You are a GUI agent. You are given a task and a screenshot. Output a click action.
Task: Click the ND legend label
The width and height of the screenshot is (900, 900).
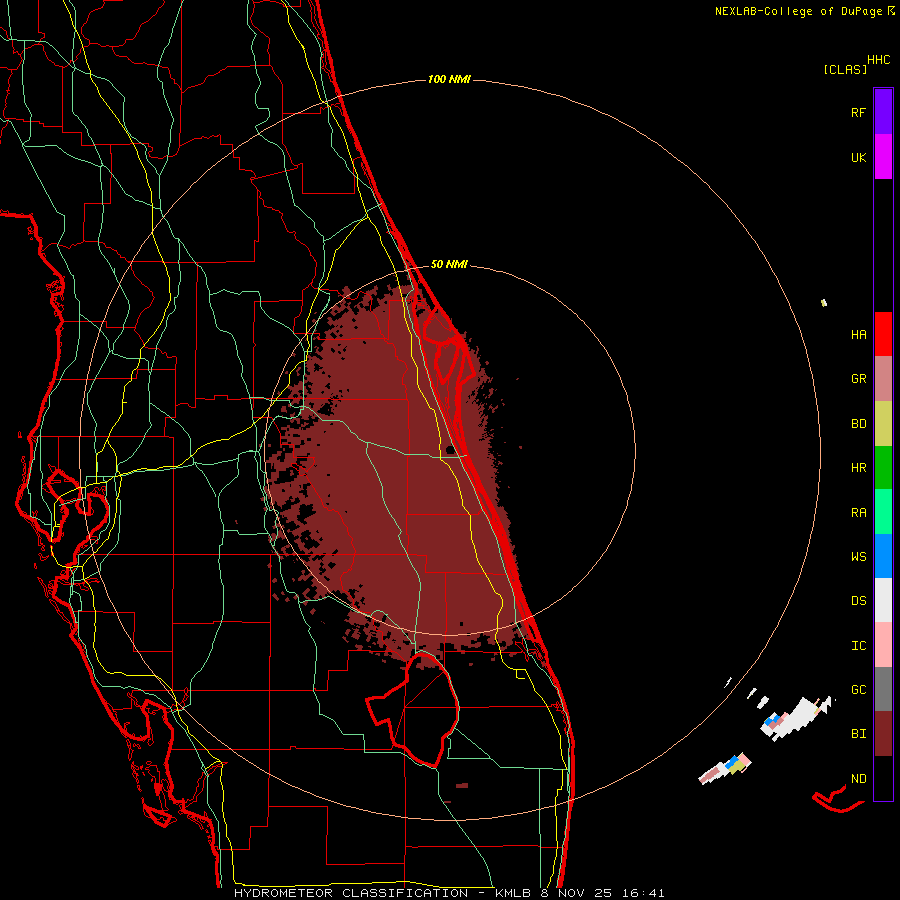click(x=858, y=779)
